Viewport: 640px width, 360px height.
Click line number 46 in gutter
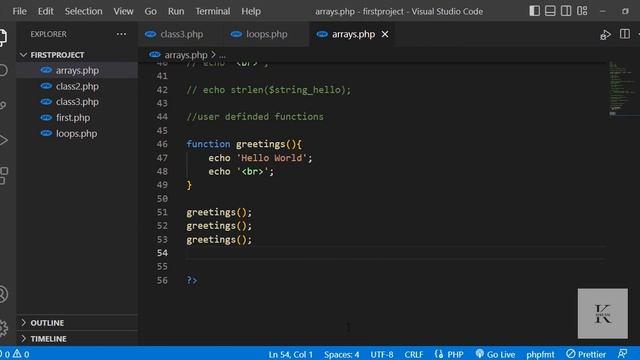click(x=162, y=144)
